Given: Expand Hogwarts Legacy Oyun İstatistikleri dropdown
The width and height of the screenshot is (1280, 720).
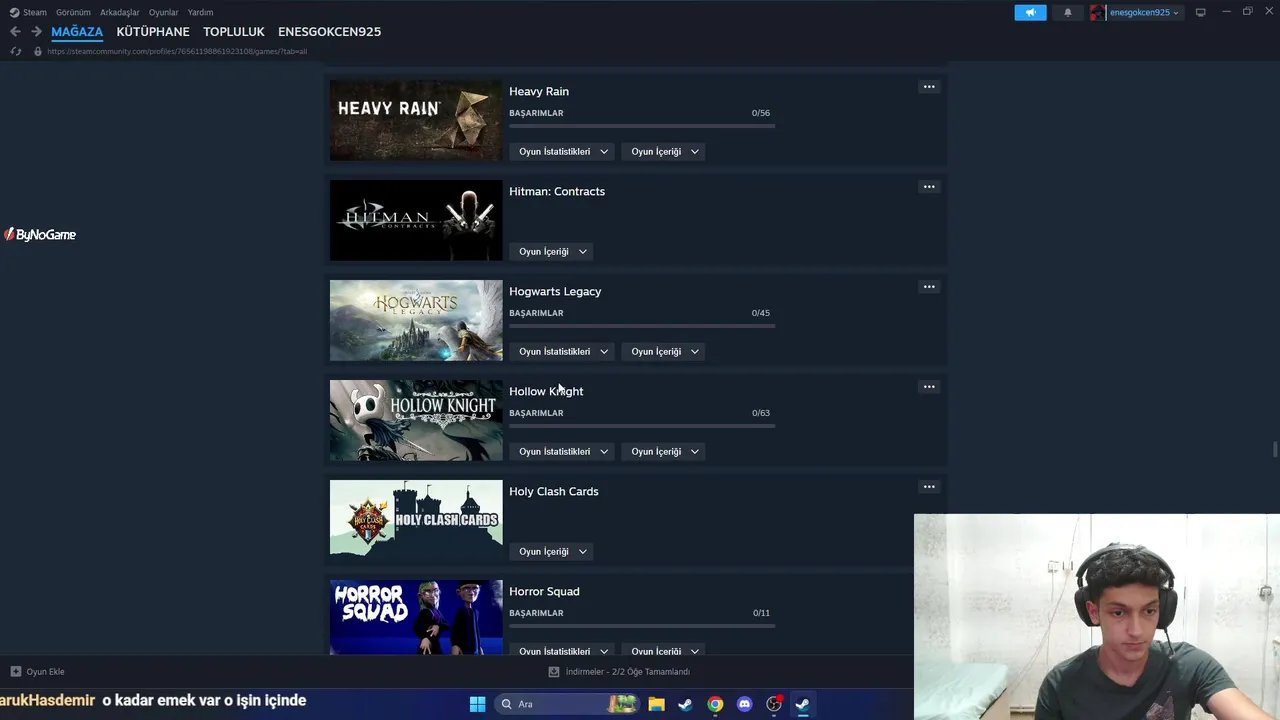Looking at the screenshot, I should [x=562, y=351].
